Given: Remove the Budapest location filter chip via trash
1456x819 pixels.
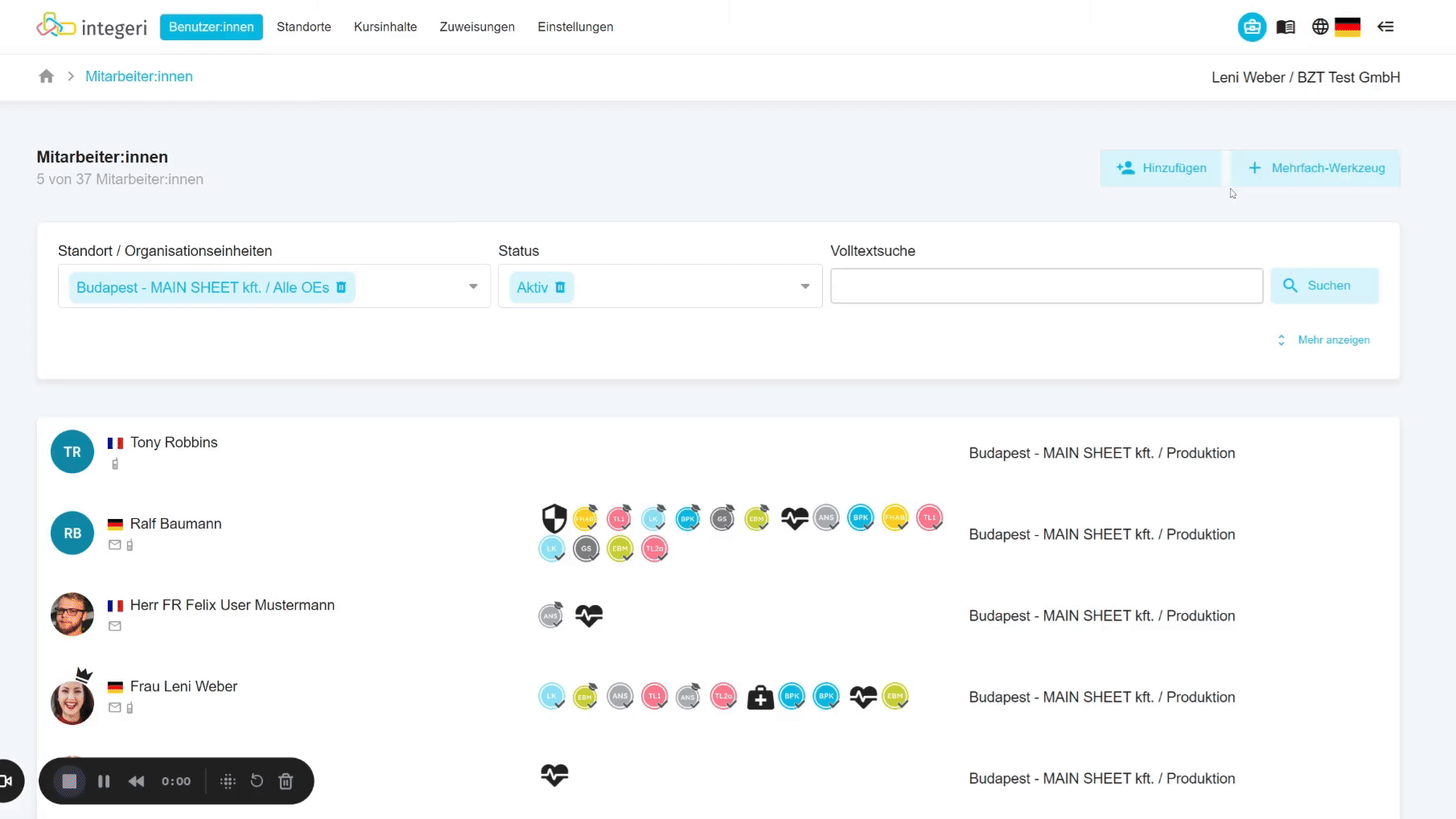Looking at the screenshot, I should pyautogui.click(x=341, y=287).
